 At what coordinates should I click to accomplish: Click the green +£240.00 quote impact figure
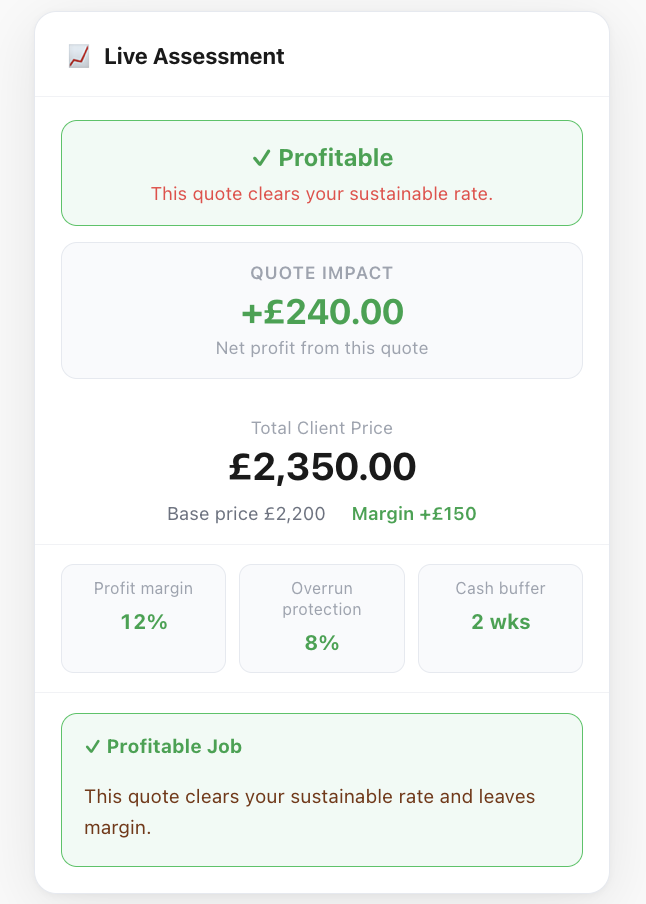[321, 312]
